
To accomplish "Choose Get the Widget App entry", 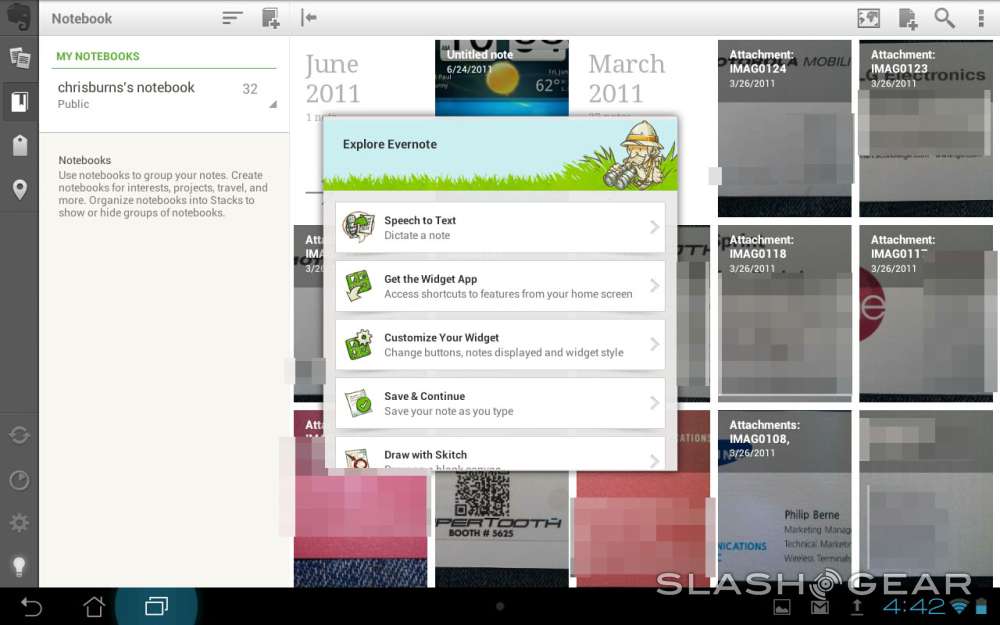I will click(x=500, y=286).
